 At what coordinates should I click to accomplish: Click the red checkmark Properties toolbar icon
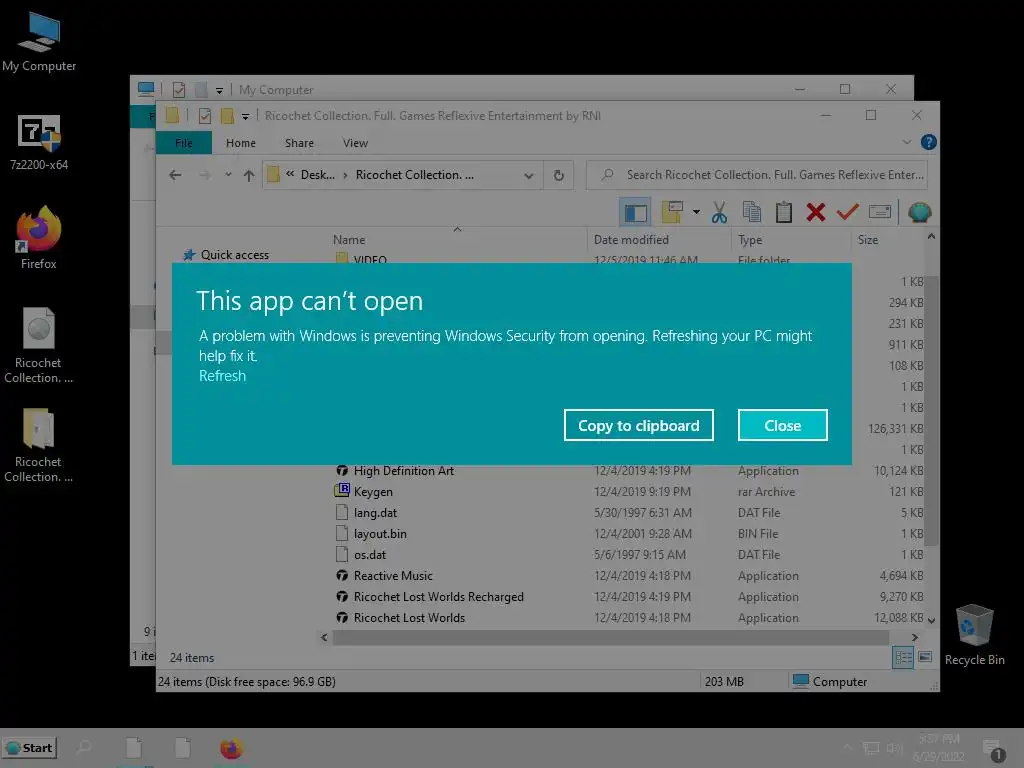pos(848,212)
